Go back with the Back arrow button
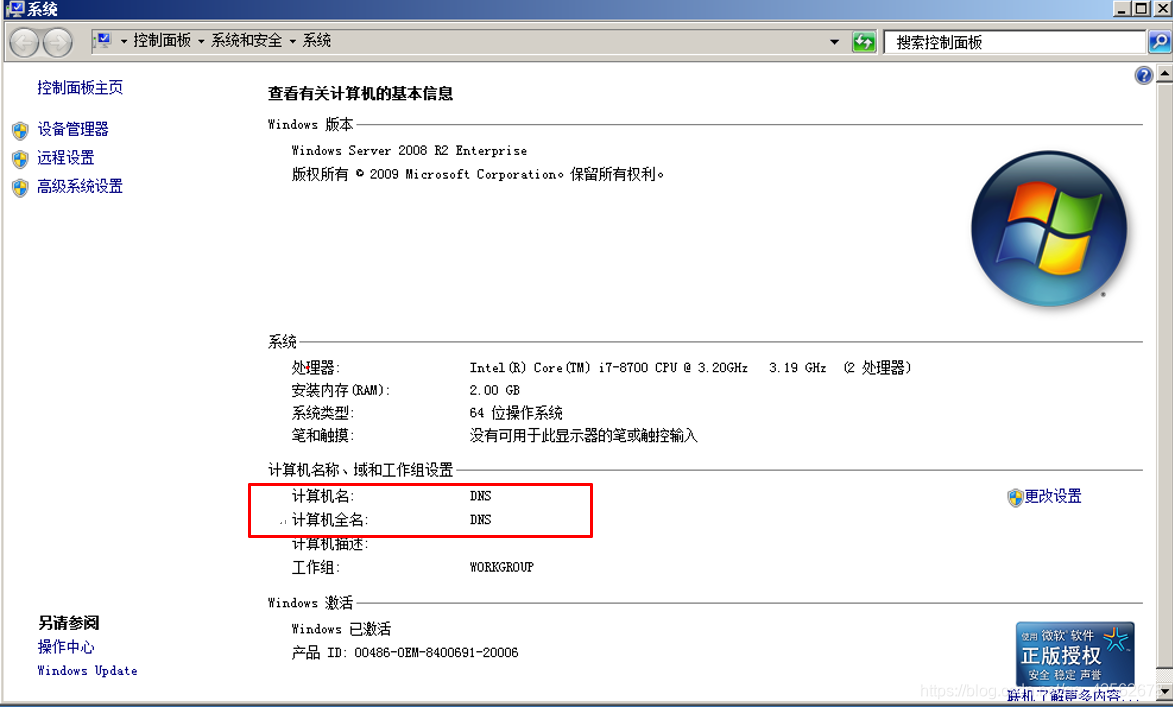Image resolution: width=1173 pixels, height=709 pixels. coord(24,42)
